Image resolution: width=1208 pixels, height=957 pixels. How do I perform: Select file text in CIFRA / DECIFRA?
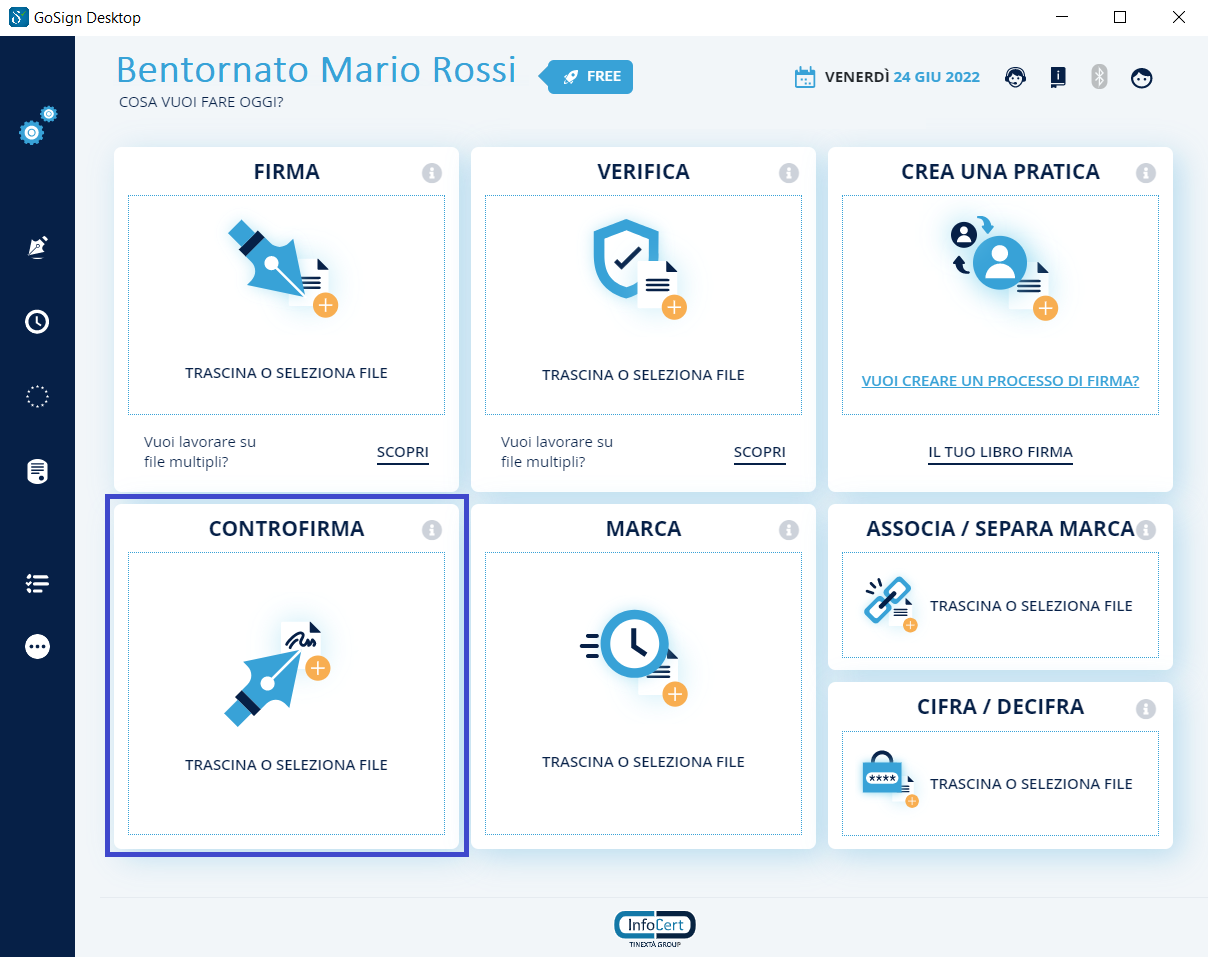[x=1031, y=784]
